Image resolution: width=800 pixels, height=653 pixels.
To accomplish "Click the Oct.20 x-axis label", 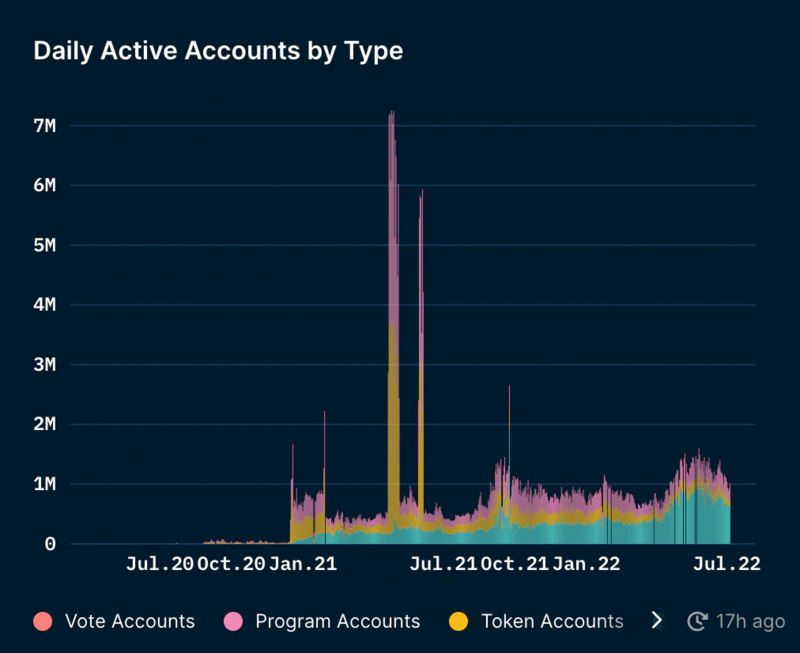I will tap(231, 564).
